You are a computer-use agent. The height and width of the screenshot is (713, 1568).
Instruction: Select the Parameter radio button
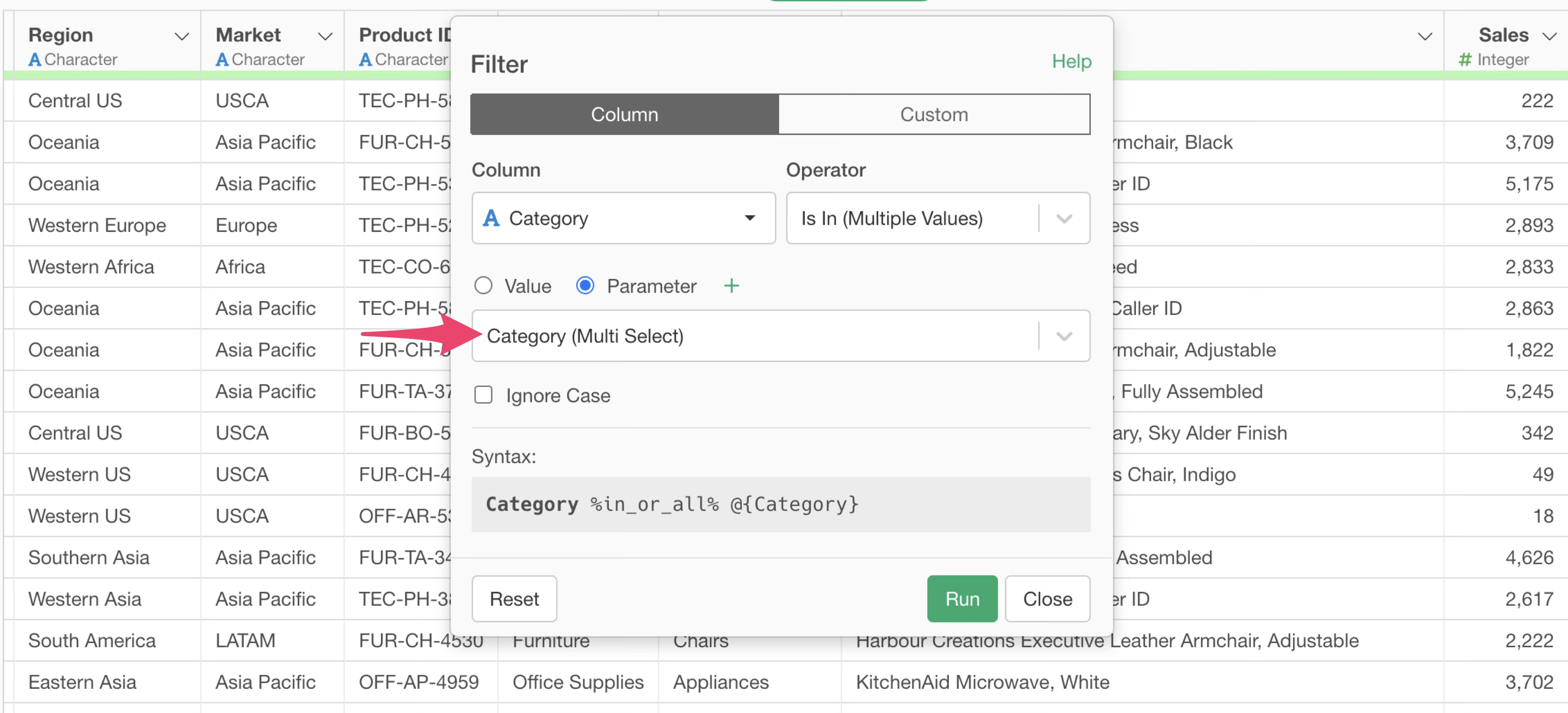pyautogui.click(x=585, y=285)
